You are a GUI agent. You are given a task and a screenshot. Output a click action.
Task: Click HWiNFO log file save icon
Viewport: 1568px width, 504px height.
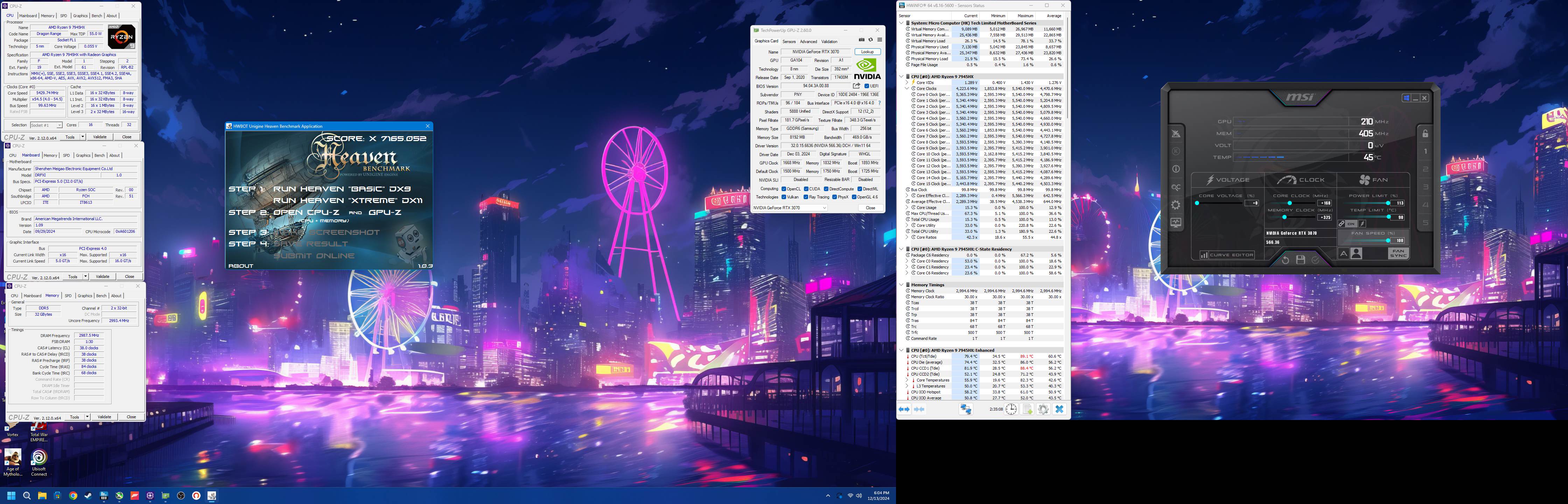coord(1027,409)
